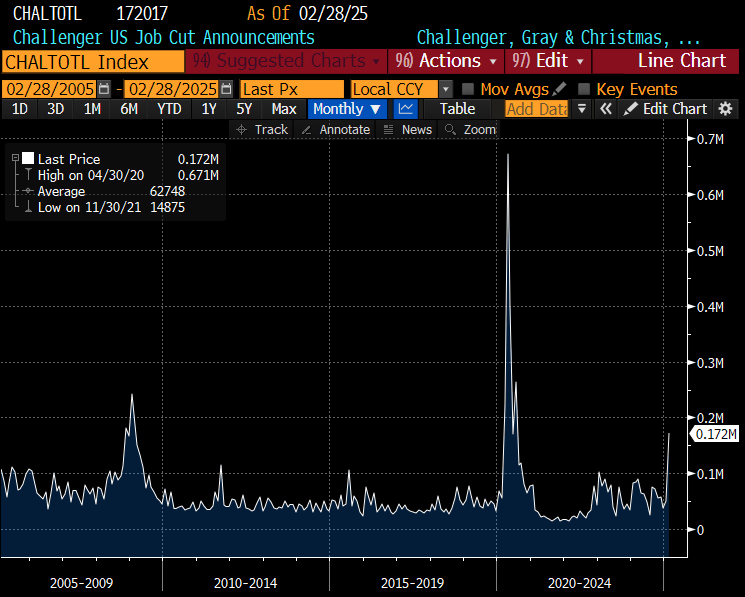Open the Actions menu
745x597 pixels.
tap(444, 61)
